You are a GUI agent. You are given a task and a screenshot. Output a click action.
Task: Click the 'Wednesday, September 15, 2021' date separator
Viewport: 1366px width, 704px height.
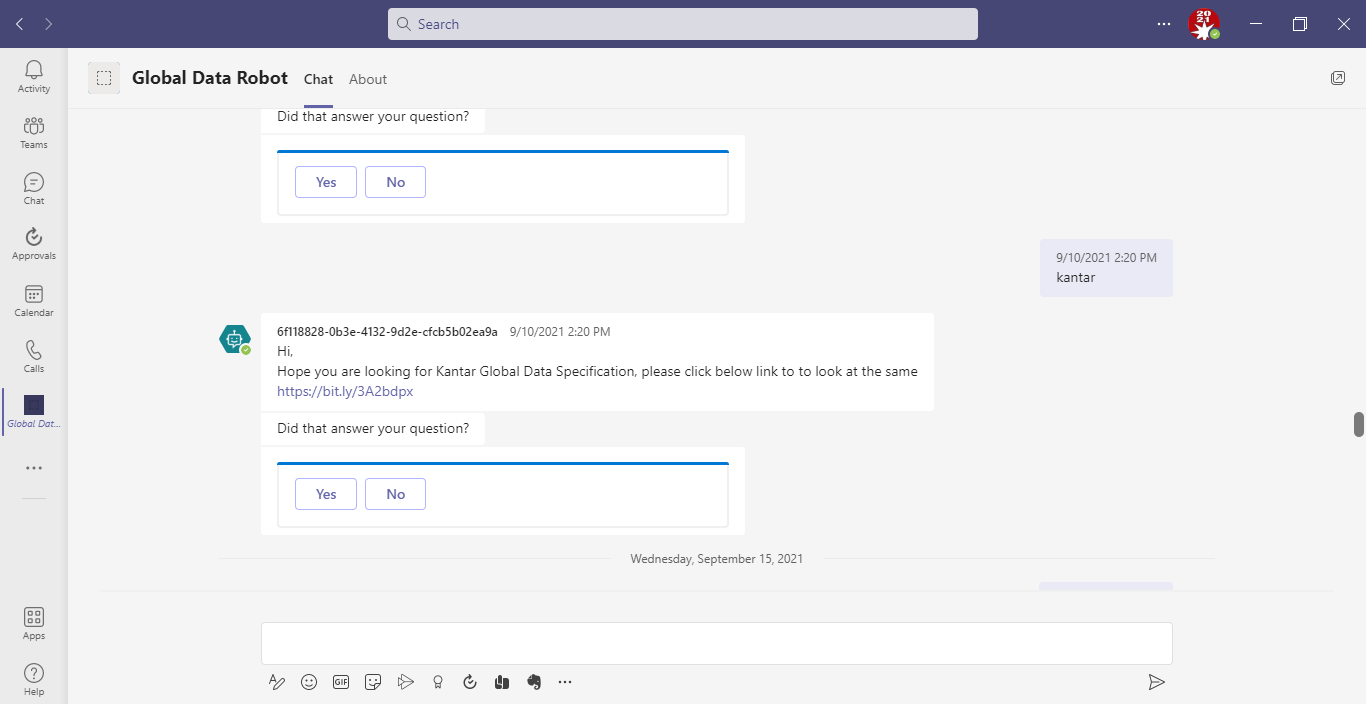pos(717,559)
